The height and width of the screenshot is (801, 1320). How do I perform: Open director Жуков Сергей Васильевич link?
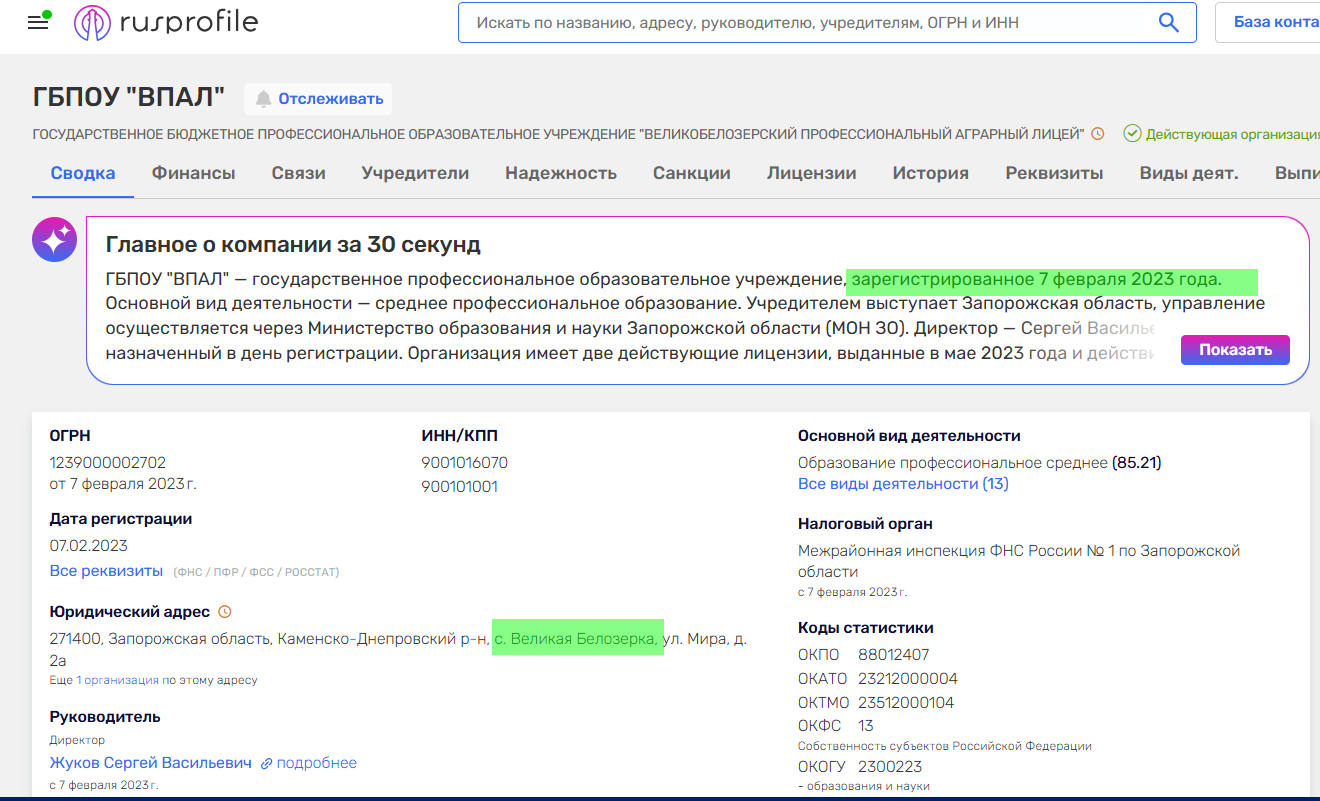coord(151,763)
